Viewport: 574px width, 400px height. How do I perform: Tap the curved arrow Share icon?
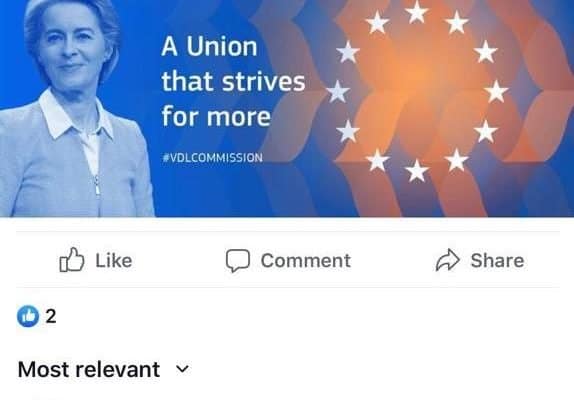click(447, 260)
